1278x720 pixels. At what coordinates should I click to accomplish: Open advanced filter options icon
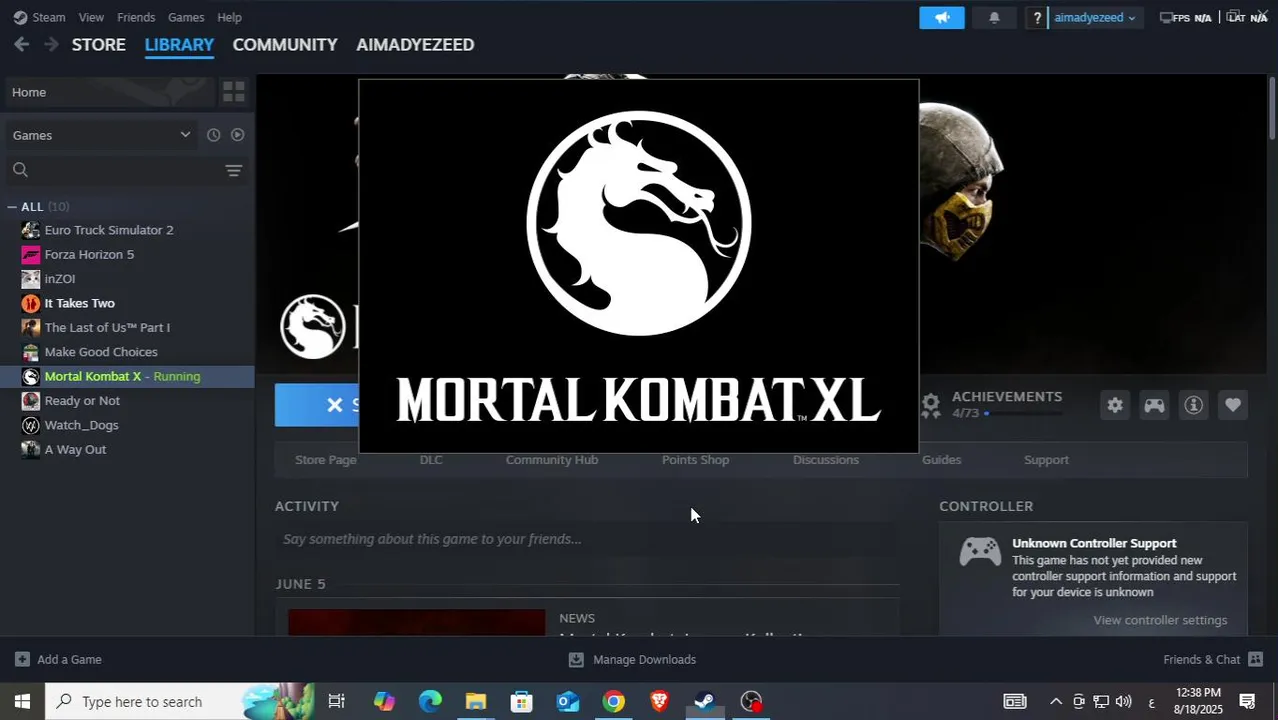pos(233,170)
